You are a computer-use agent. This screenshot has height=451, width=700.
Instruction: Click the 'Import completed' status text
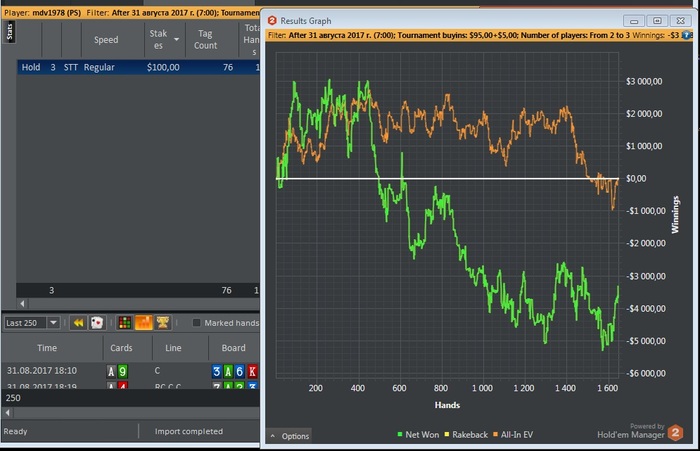tap(189, 431)
